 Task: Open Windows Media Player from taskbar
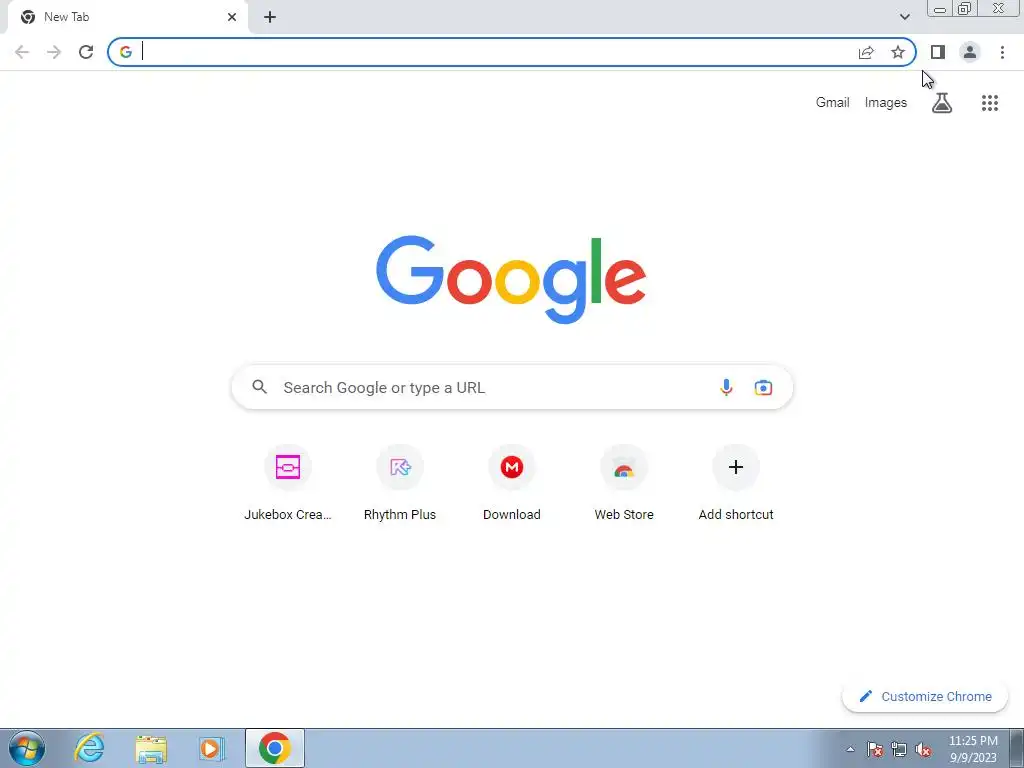click(x=212, y=748)
